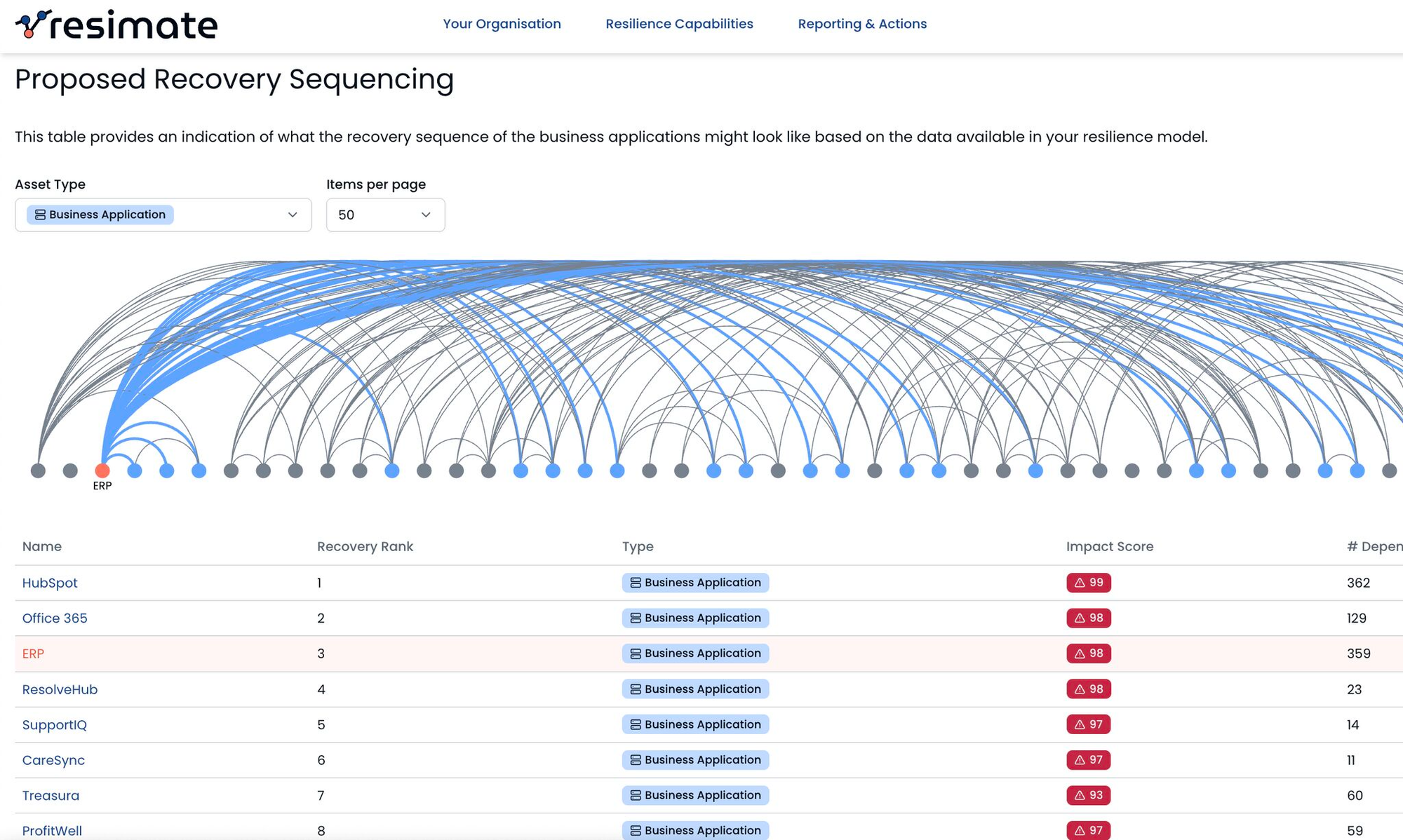This screenshot has height=840, width=1403.
Task: Click the impact score 98 badge for Office 365
Action: pos(1089,618)
